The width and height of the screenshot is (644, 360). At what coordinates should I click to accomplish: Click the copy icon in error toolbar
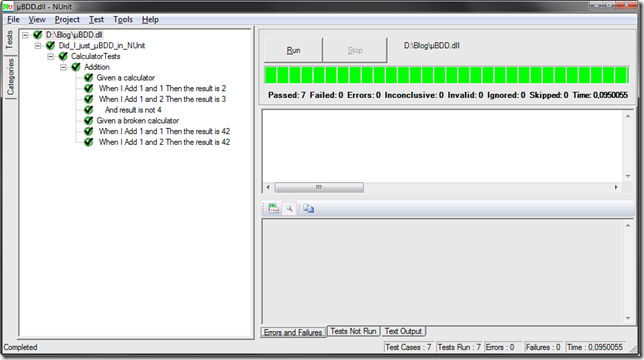pyautogui.click(x=308, y=209)
